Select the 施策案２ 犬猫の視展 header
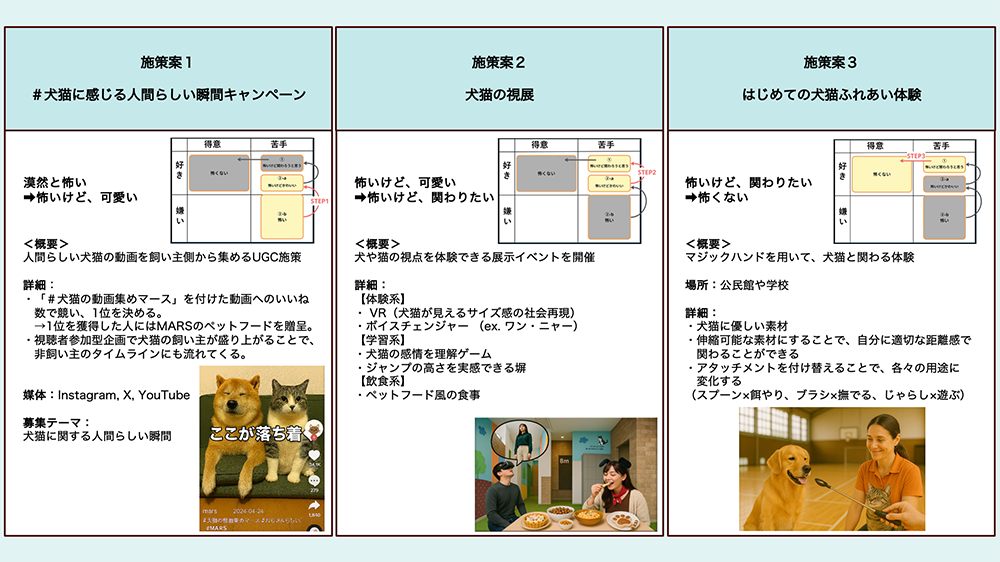Screen dimensions: 1000x562 [500, 78]
